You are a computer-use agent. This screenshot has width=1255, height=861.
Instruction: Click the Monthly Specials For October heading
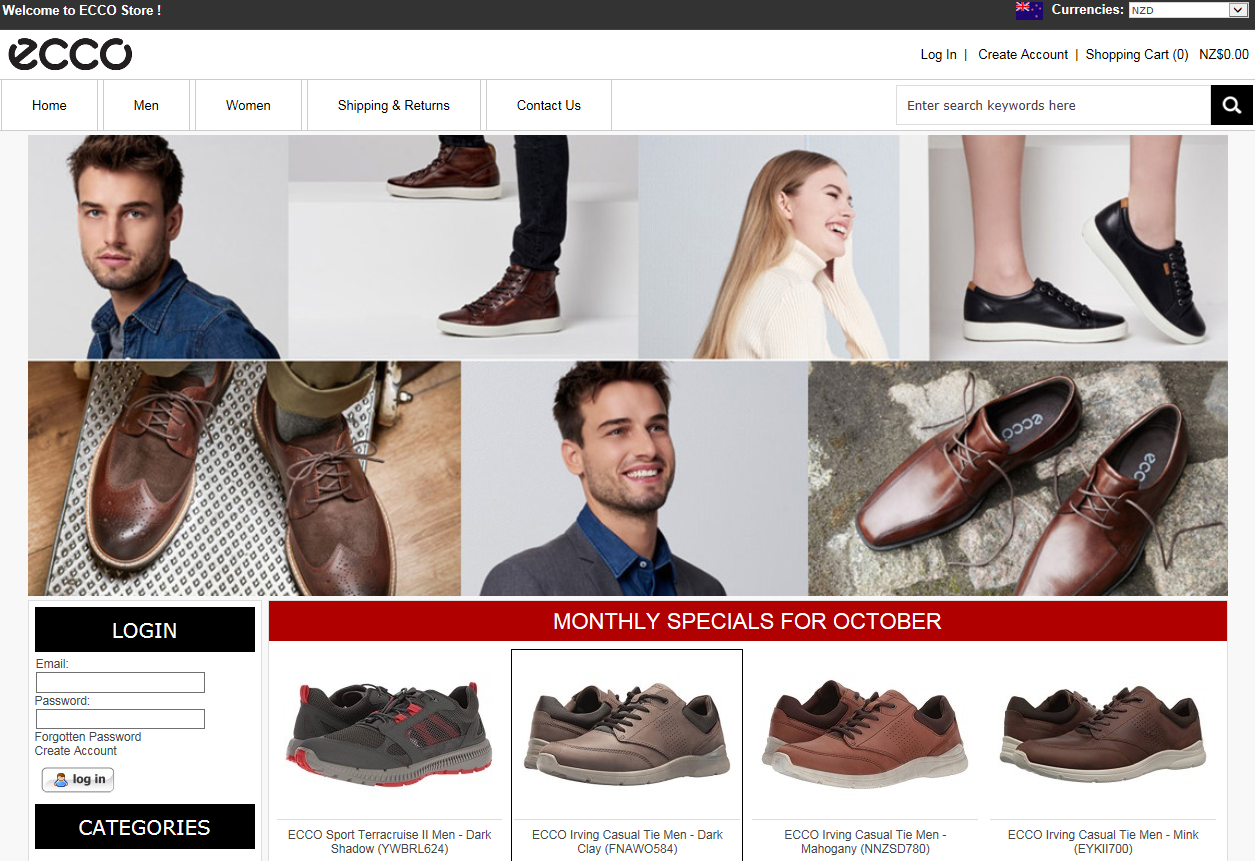tap(747, 621)
